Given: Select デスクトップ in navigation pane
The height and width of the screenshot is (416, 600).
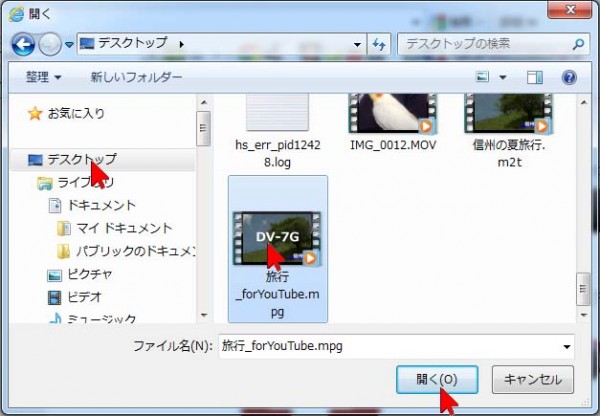Looking at the screenshot, I should coord(81,159).
